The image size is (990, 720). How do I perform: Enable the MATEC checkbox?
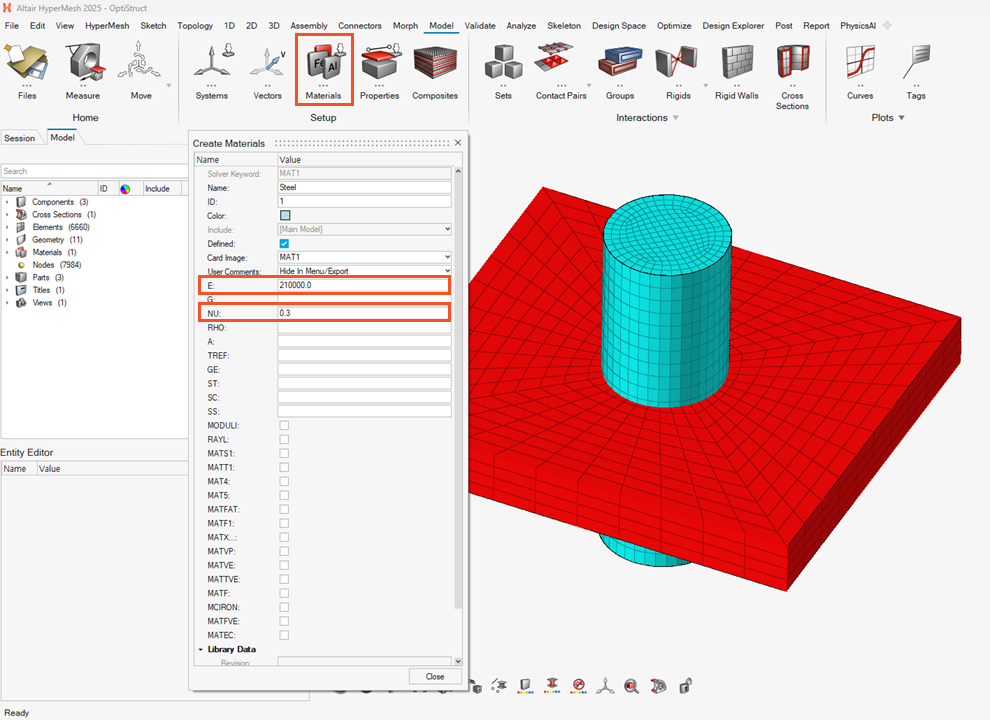coord(284,635)
